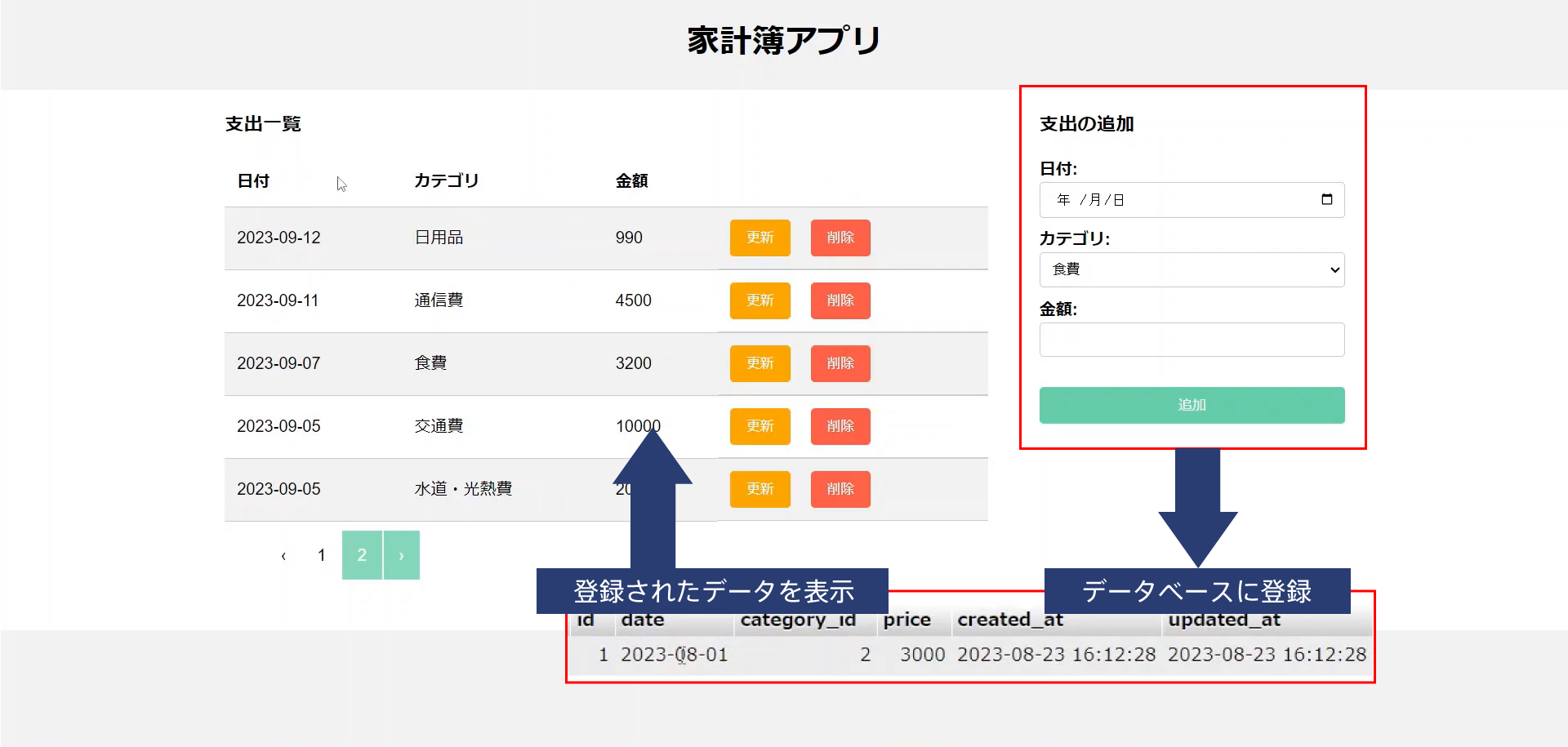Image resolution: width=1568 pixels, height=747 pixels.
Task: Delete the 通信費 4500 expense row
Action: [840, 300]
